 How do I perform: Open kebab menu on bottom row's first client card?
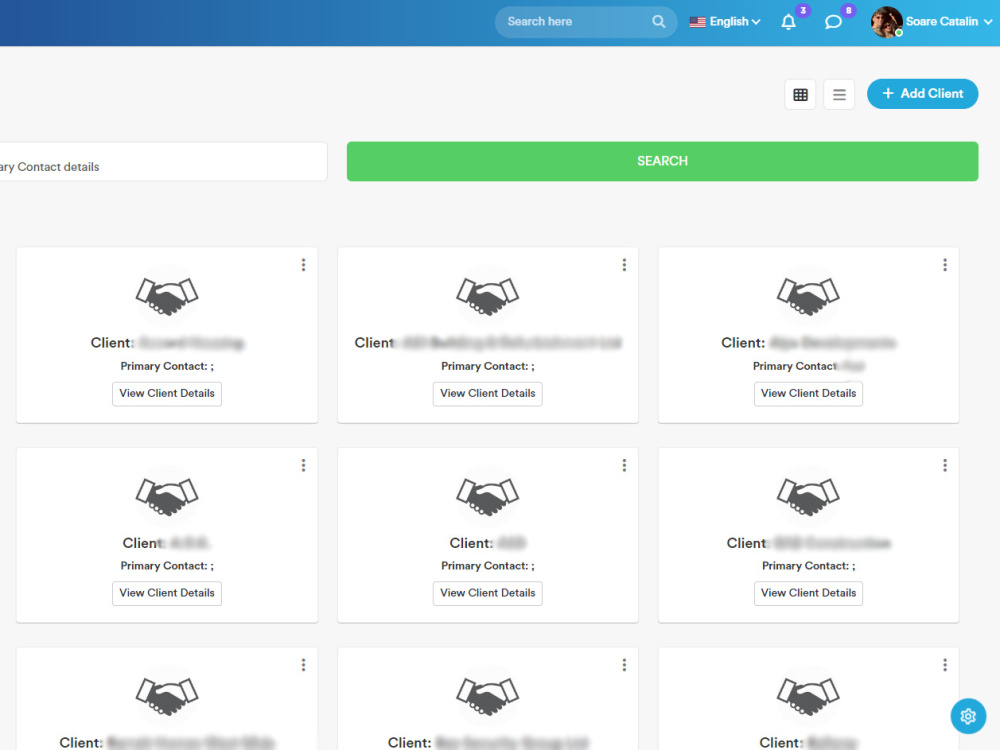[x=304, y=665]
